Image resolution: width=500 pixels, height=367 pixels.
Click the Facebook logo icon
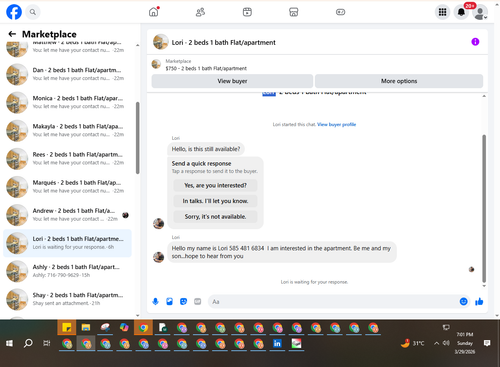click(x=14, y=12)
